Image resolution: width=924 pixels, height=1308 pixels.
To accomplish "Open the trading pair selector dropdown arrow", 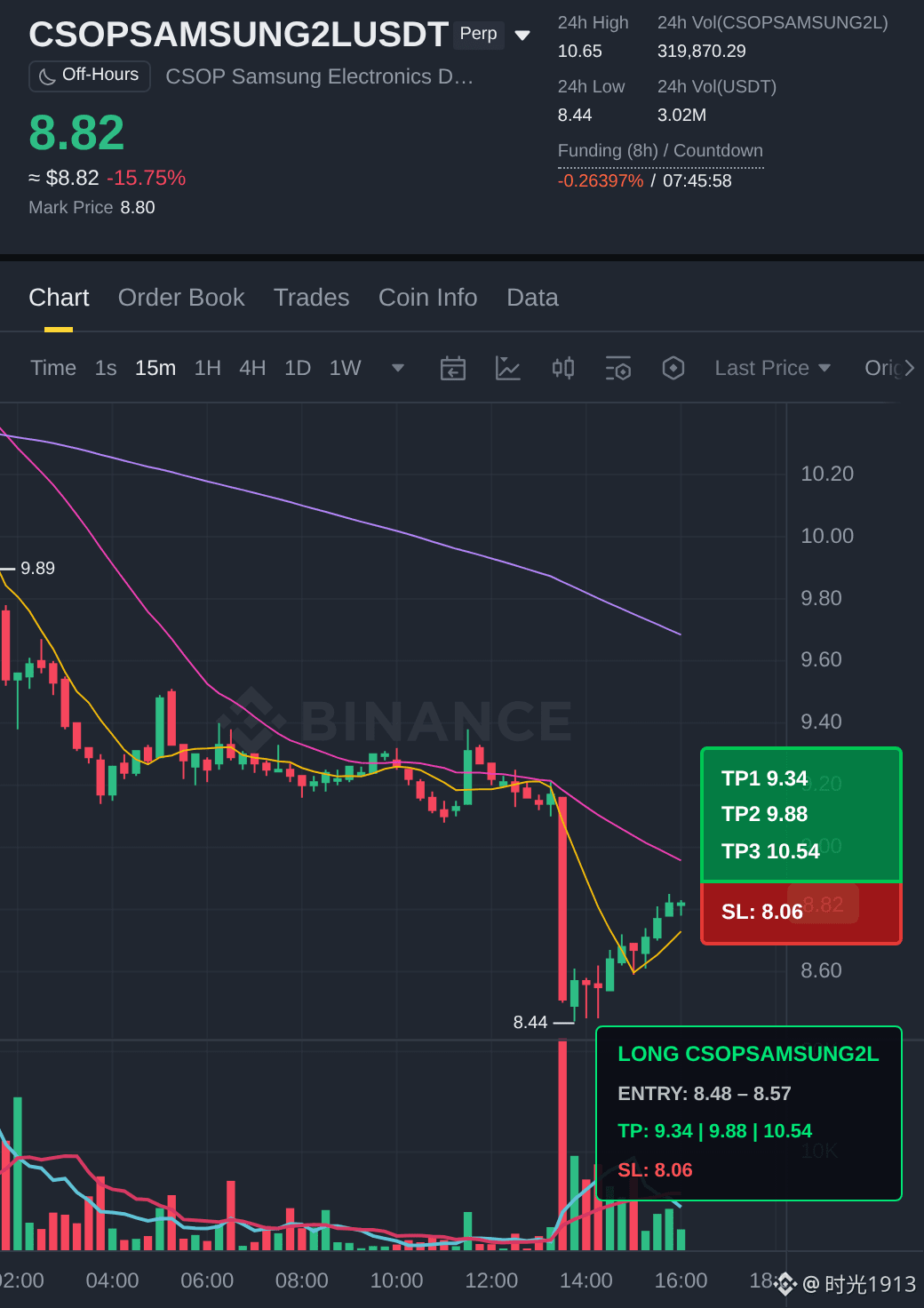I will [522, 36].
